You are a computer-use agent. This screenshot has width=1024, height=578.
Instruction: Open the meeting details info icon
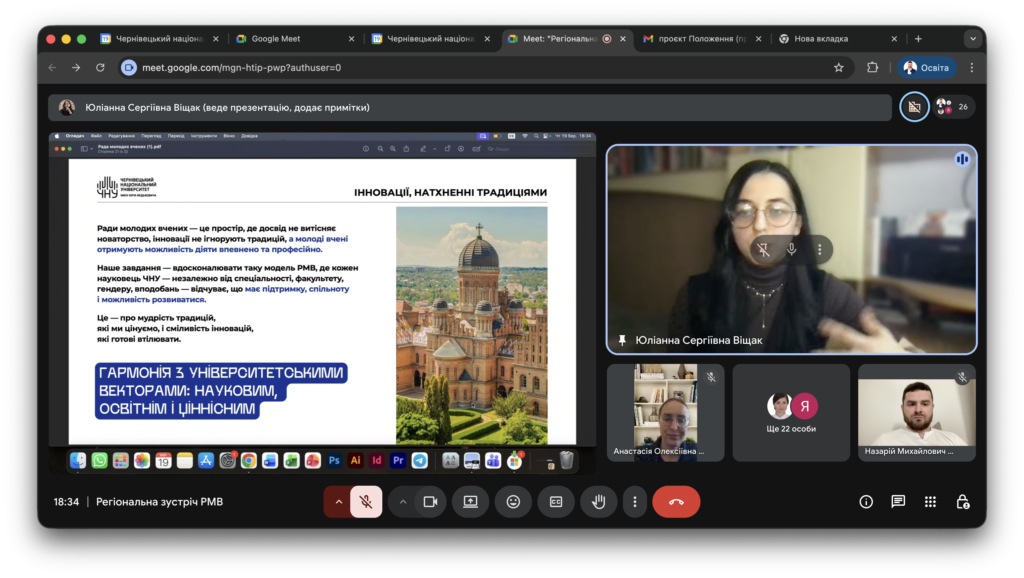pos(866,502)
